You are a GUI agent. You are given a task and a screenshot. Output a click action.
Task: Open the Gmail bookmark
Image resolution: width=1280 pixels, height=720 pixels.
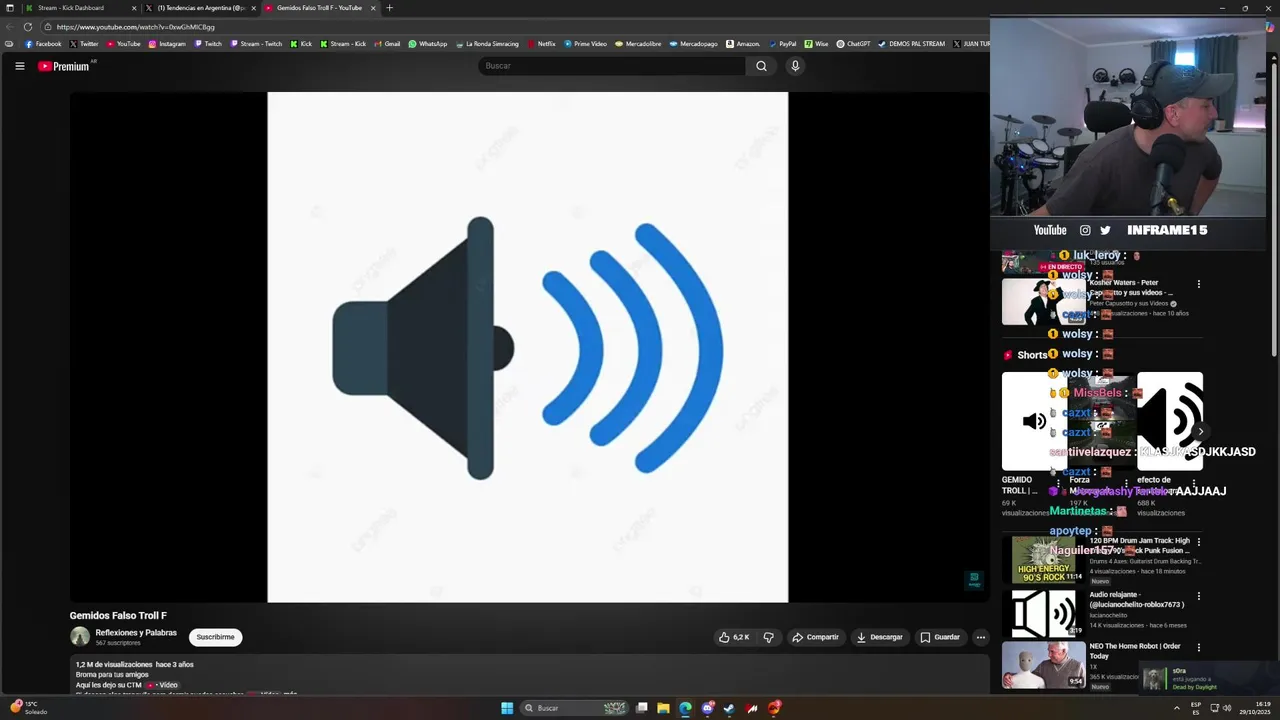pos(387,44)
